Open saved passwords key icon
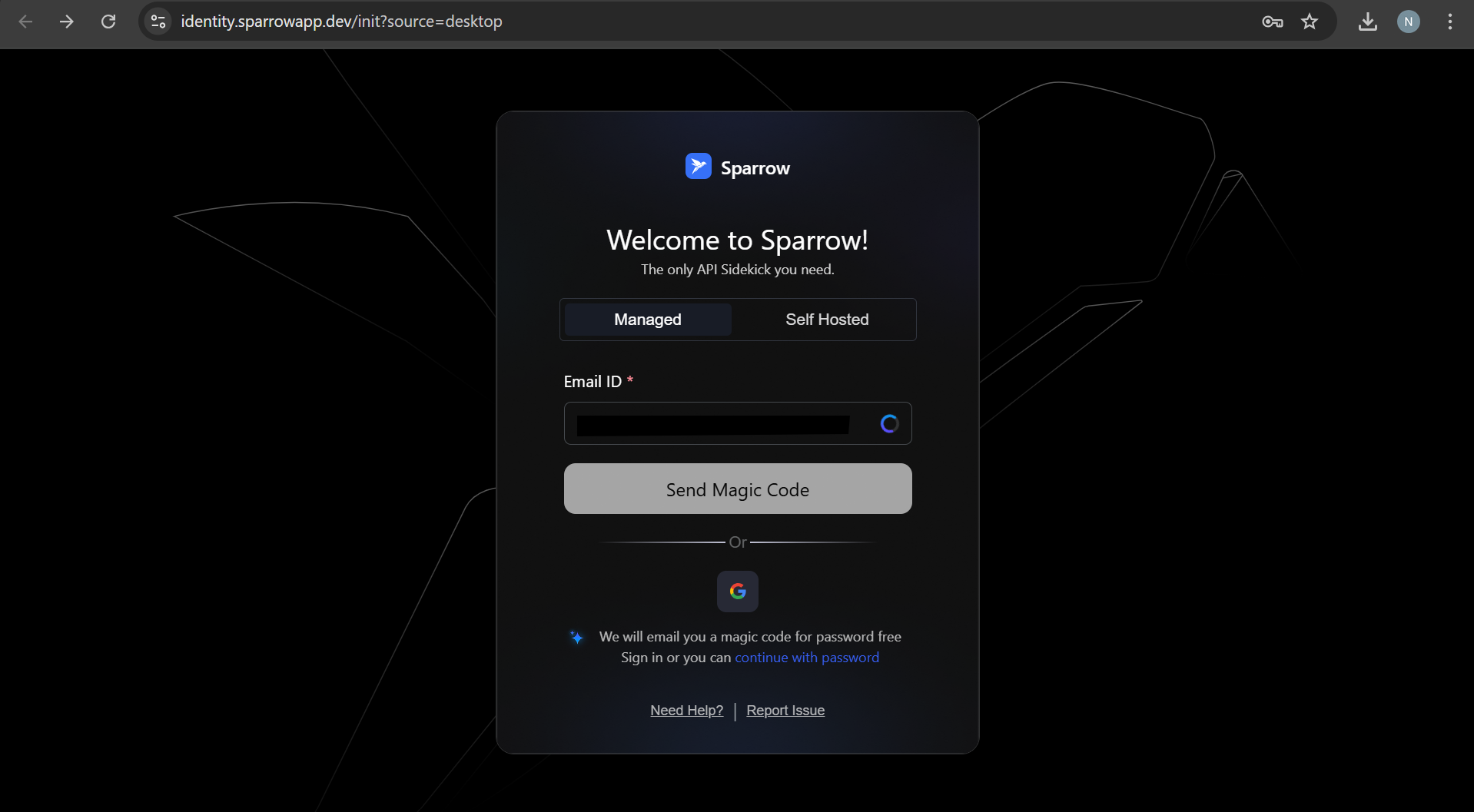This screenshot has height=812, width=1474. [1272, 22]
